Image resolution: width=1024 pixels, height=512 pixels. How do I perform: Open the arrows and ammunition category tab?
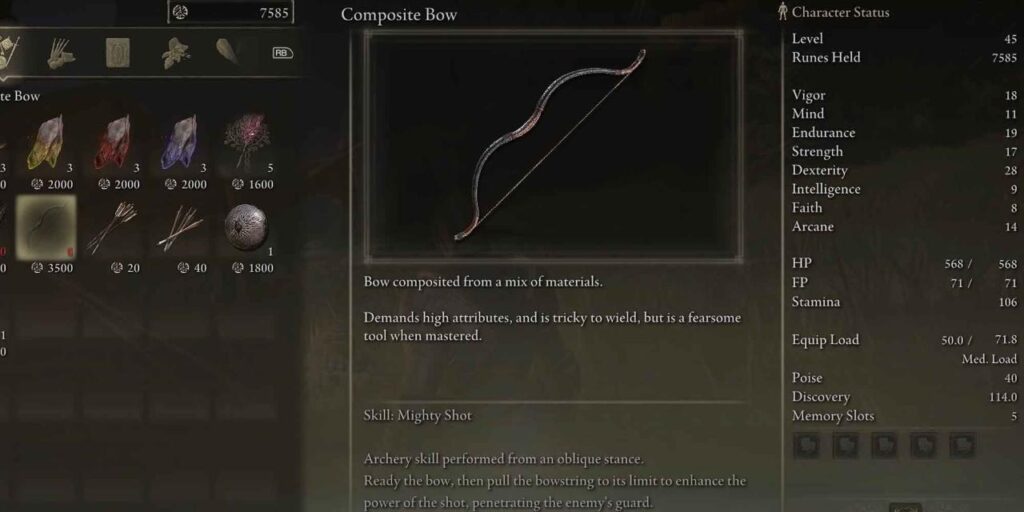pos(61,52)
